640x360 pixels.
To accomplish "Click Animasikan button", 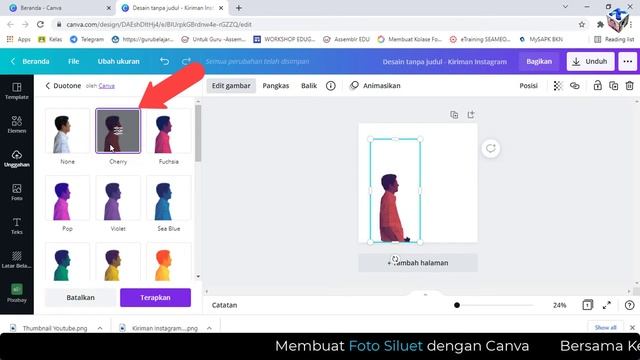I will (376, 86).
